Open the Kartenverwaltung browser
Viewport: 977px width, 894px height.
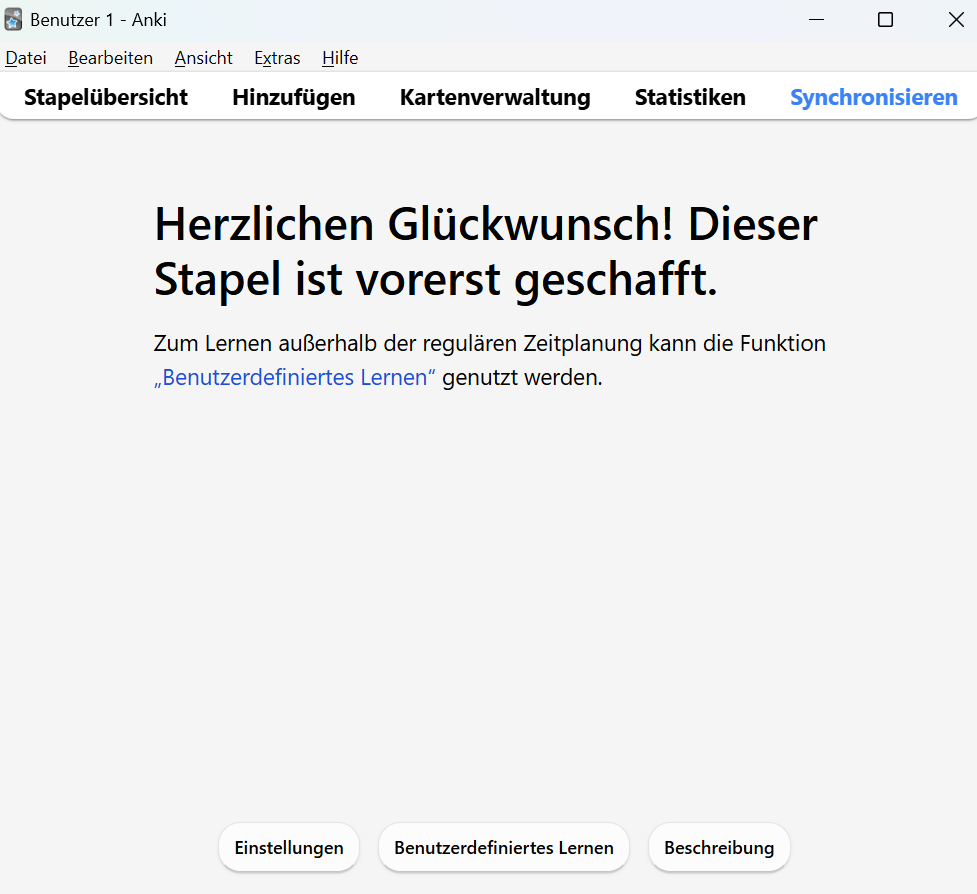(495, 97)
